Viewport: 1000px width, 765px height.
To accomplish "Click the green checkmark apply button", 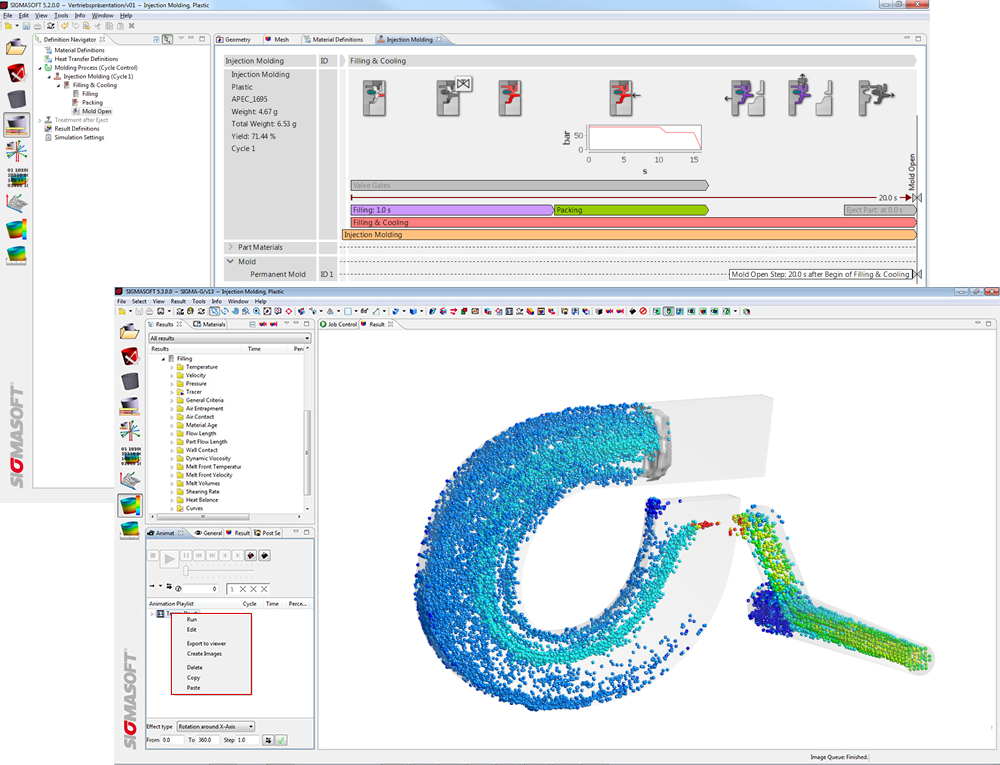I will [282, 740].
